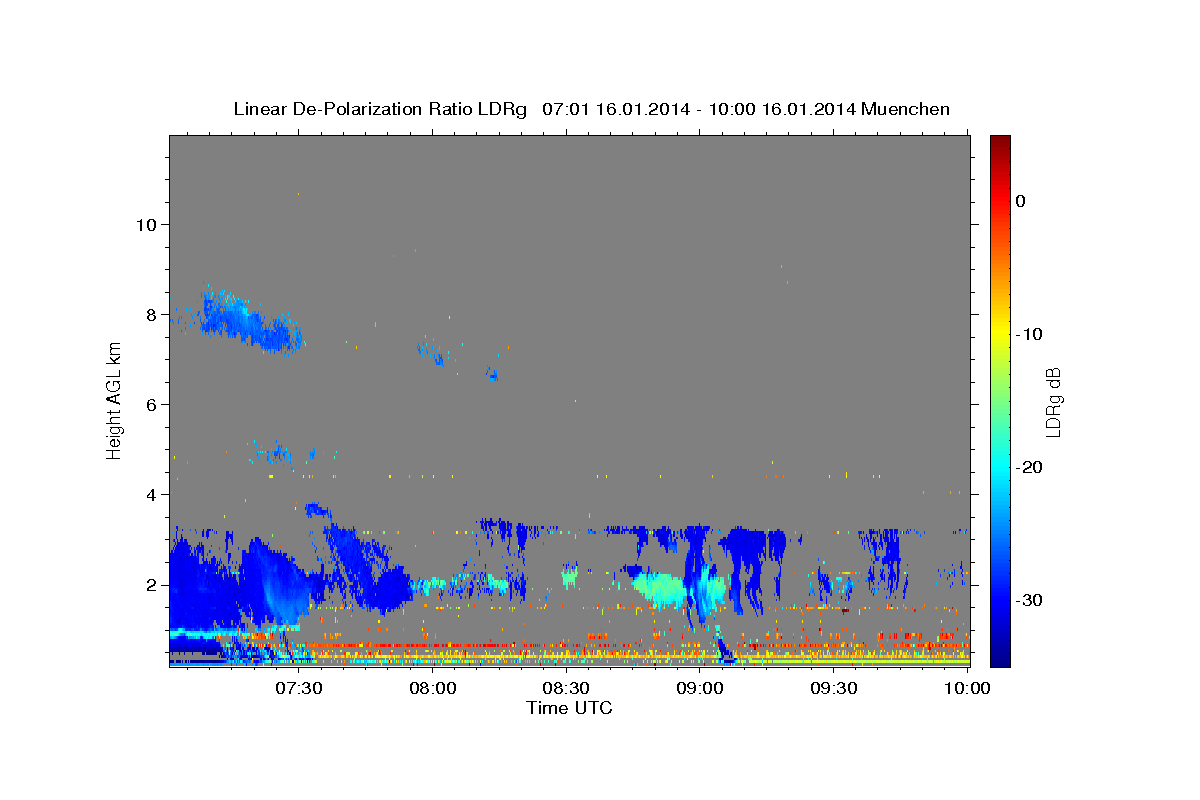Click the cyan patch just before 09:00
The width and height of the screenshot is (1200, 800).
(660, 588)
